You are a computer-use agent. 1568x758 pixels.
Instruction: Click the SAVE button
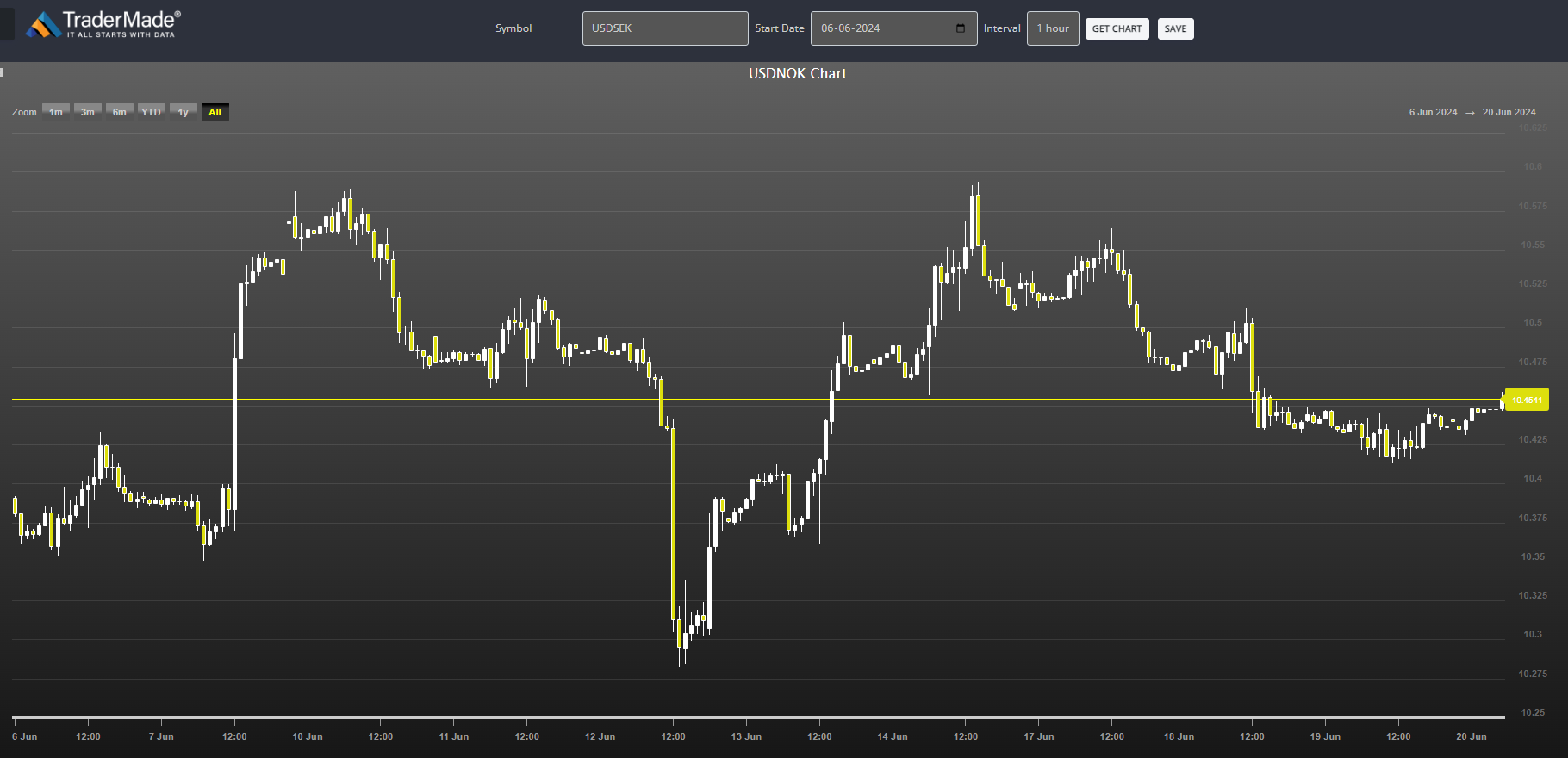tap(1175, 28)
